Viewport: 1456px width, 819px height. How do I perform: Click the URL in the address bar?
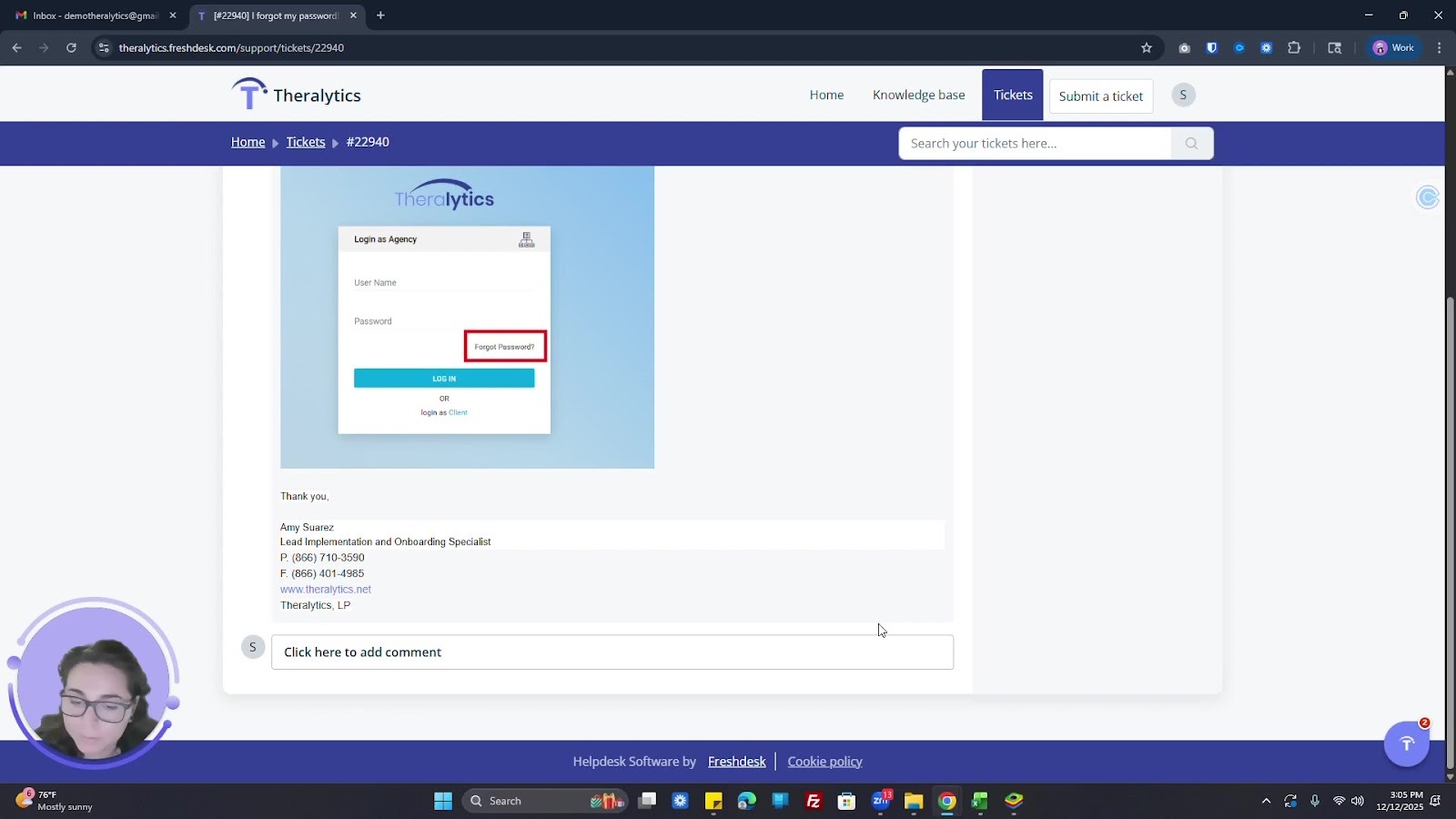(231, 47)
